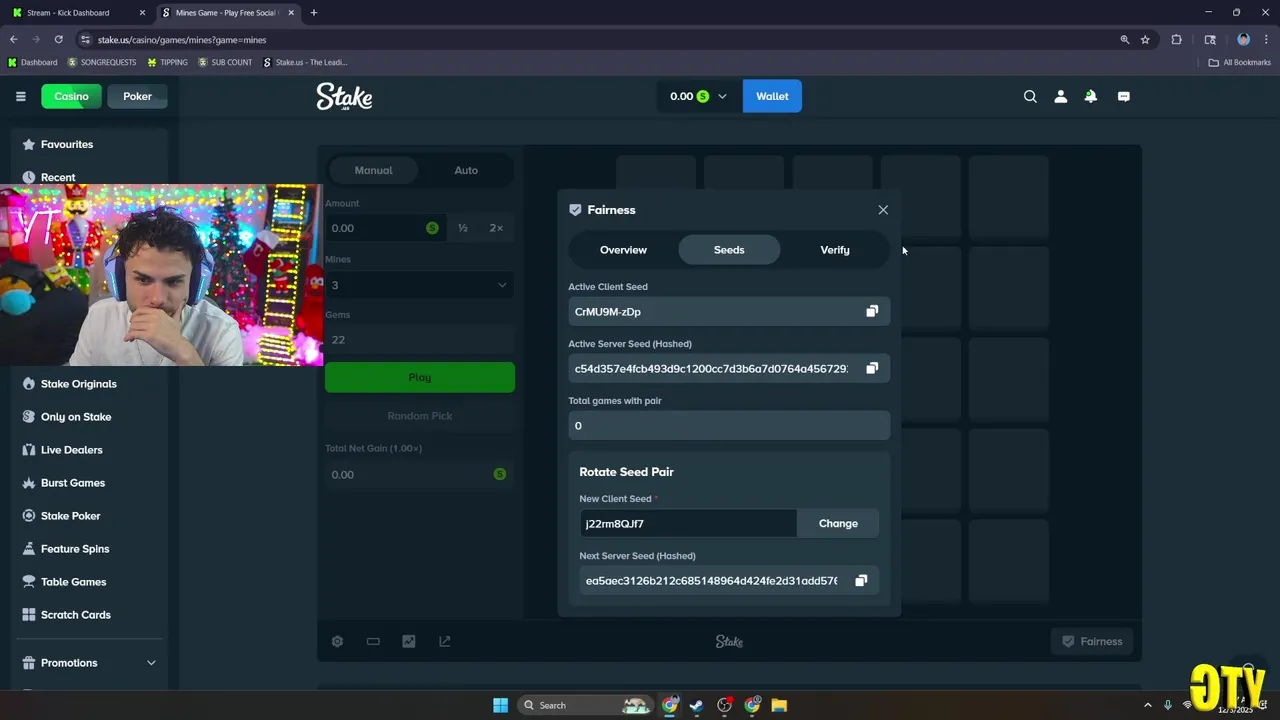1280x720 pixels.
Task: Select Manual betting mode
Action: pyautogui.click(x=373, y=170)
